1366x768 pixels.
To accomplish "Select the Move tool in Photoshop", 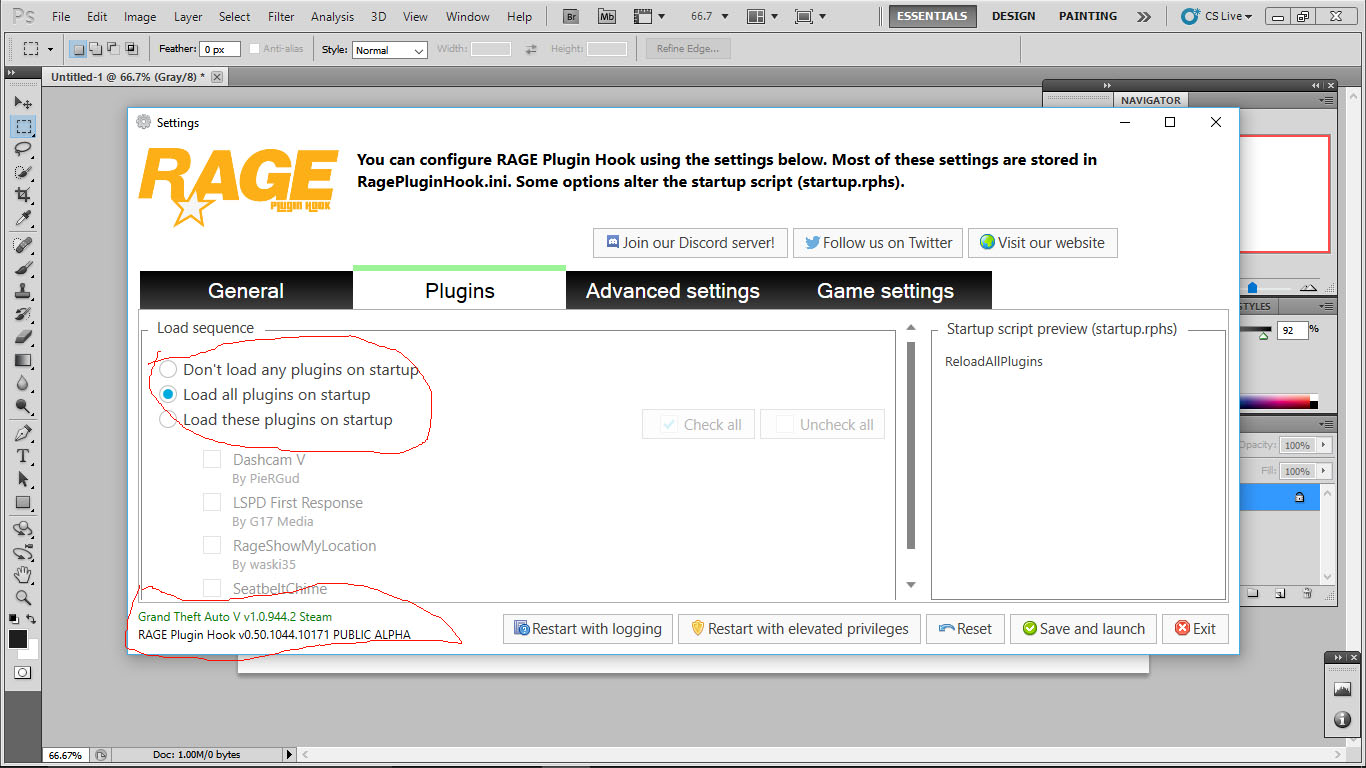I will pyautogui.click(x=22, y=102).
